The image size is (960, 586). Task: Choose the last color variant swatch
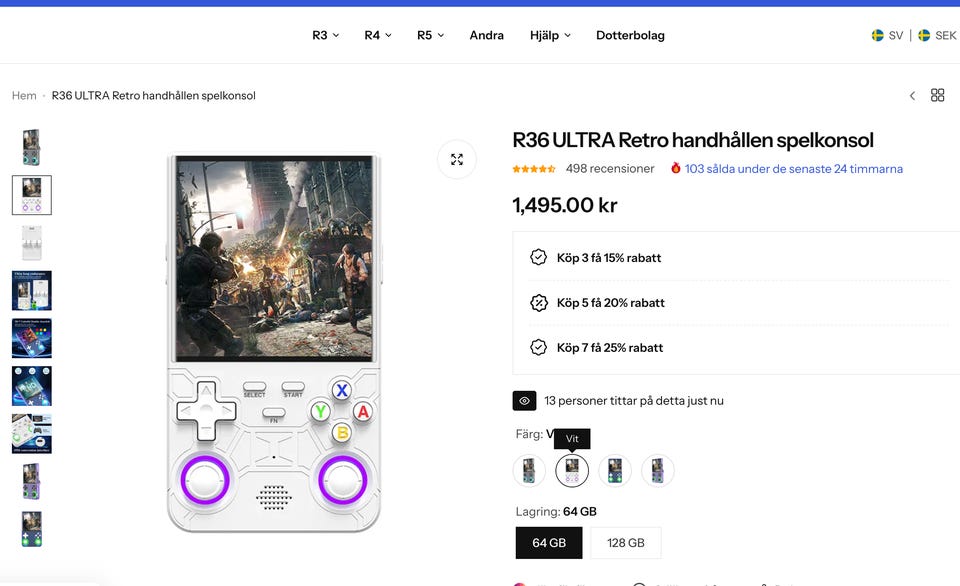(x=657, y=471)
